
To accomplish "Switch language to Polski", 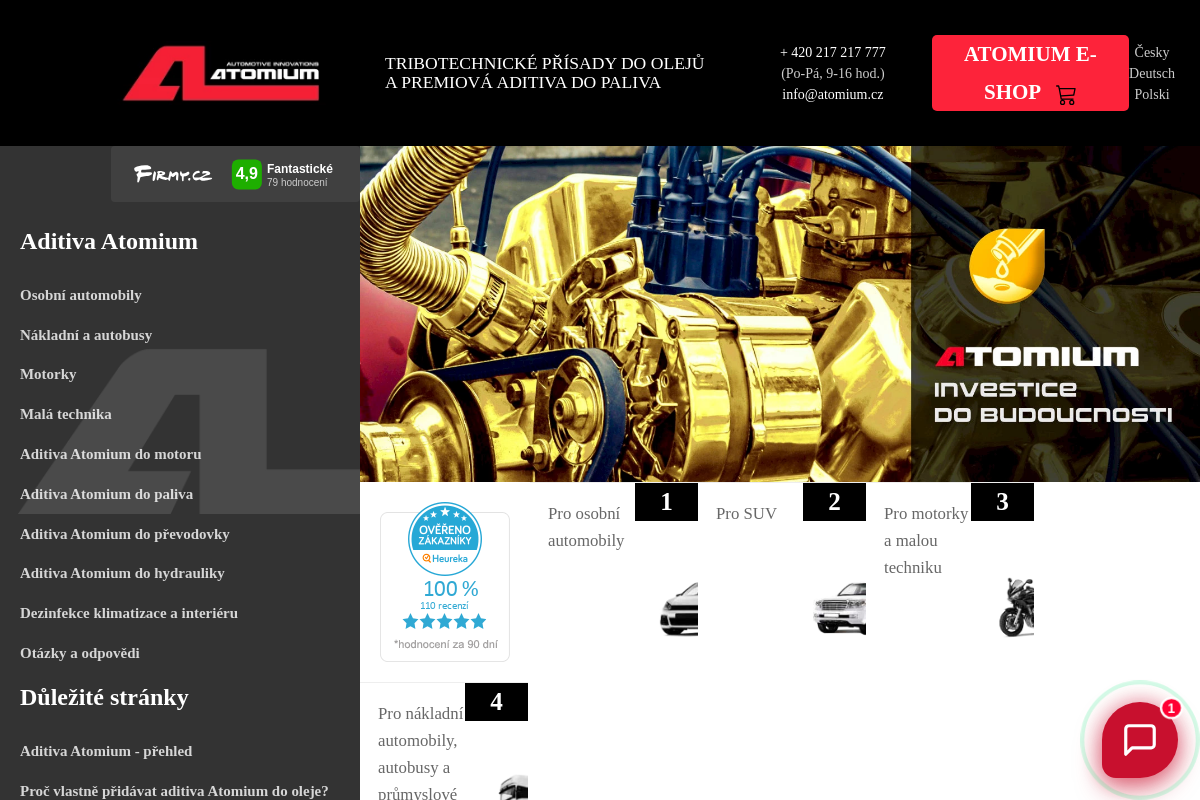I will point(1152,95).
